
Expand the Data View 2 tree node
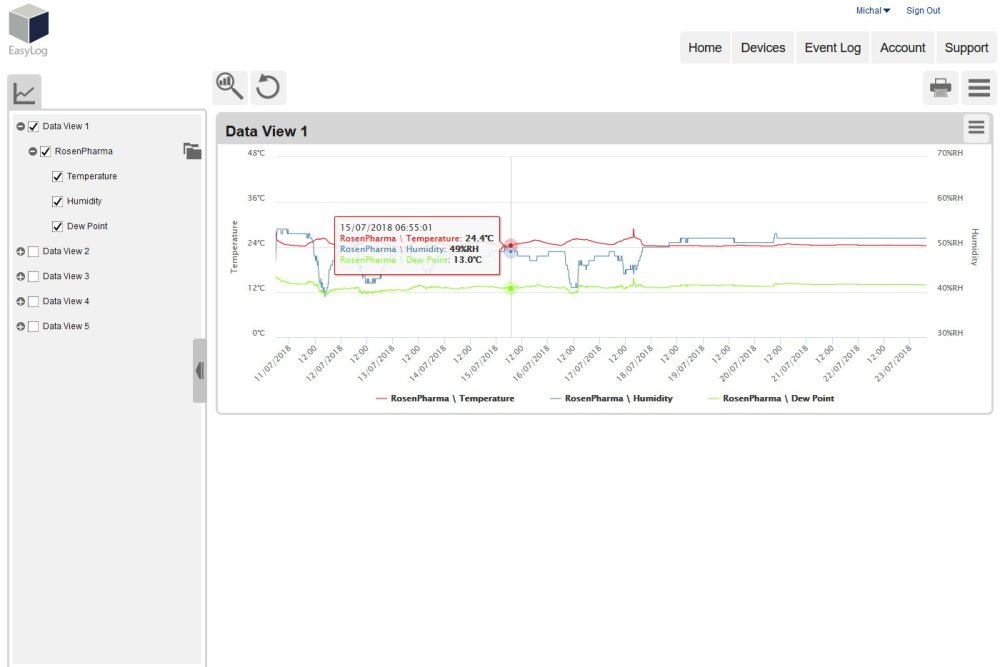[x=21, y=251]
